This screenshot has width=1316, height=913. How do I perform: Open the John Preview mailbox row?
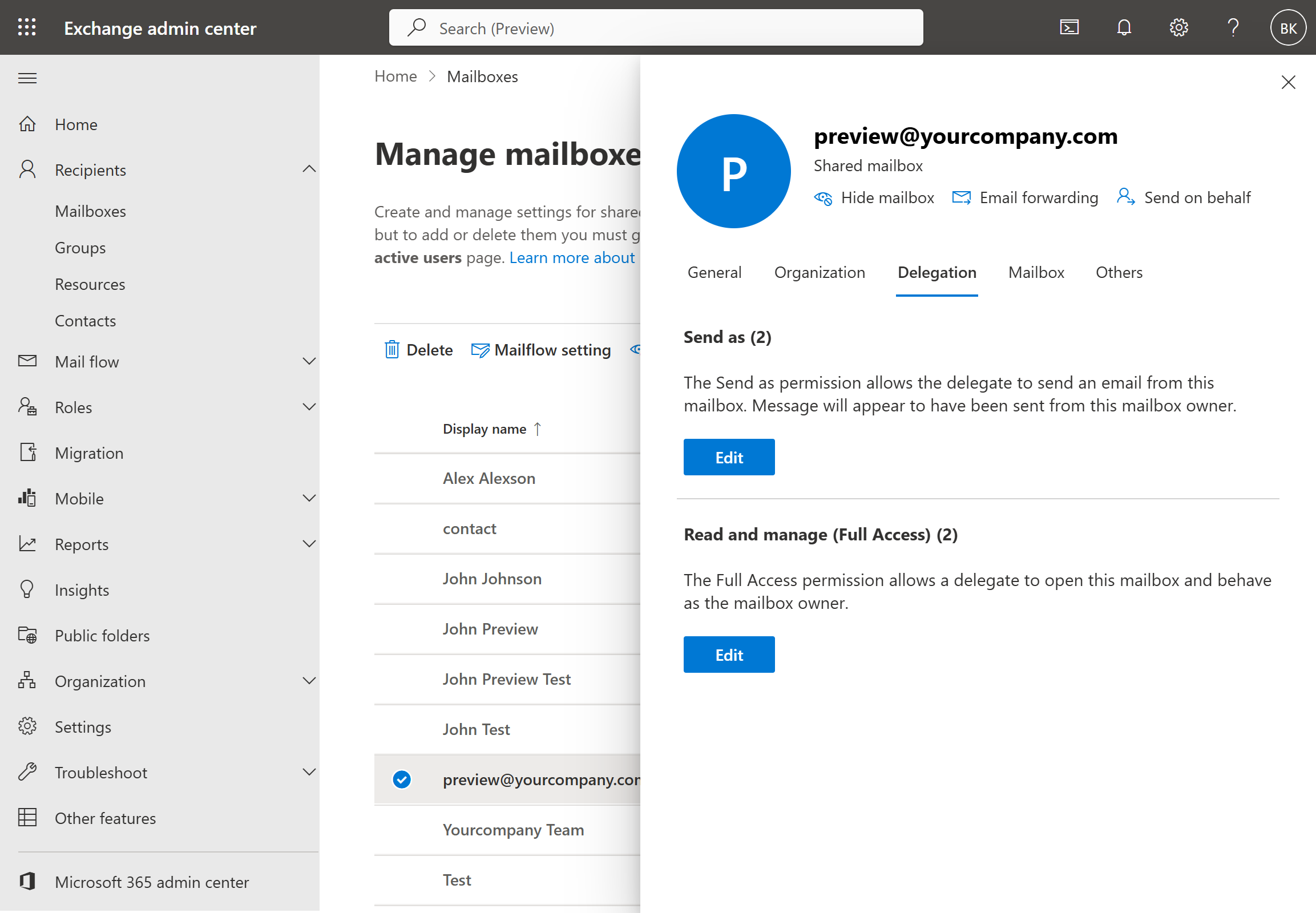click(x=507, y=629)
